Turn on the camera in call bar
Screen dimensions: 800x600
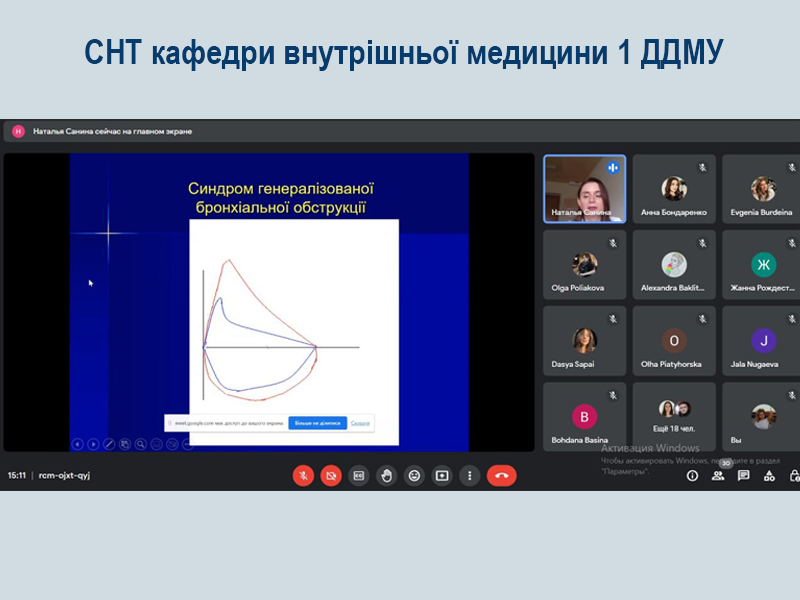pos(331,476)
